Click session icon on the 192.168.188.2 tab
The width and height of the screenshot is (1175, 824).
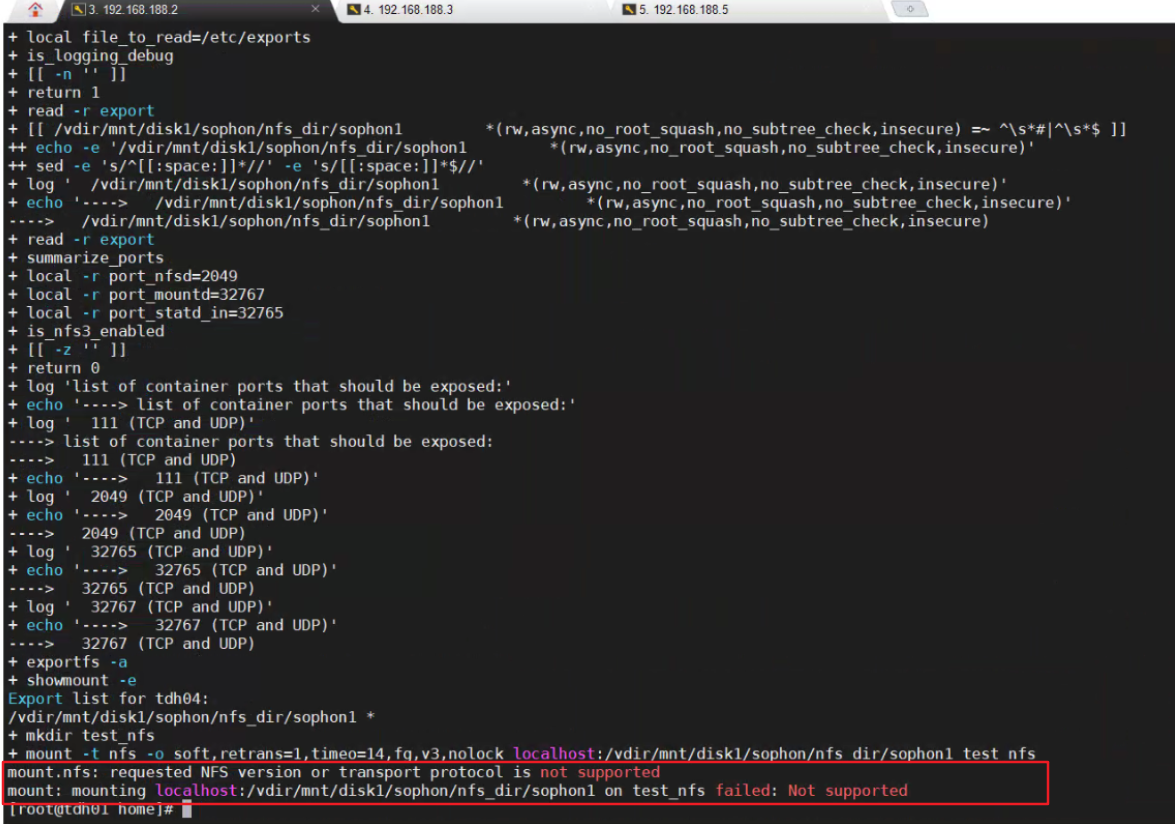[78, 10]
